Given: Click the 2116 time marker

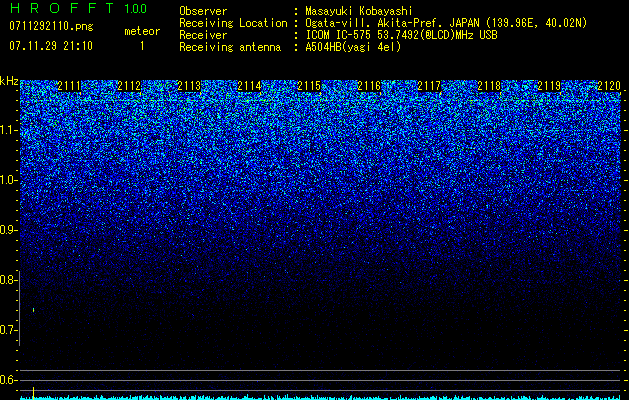Looking at the screenshot, I should point(369,86).
